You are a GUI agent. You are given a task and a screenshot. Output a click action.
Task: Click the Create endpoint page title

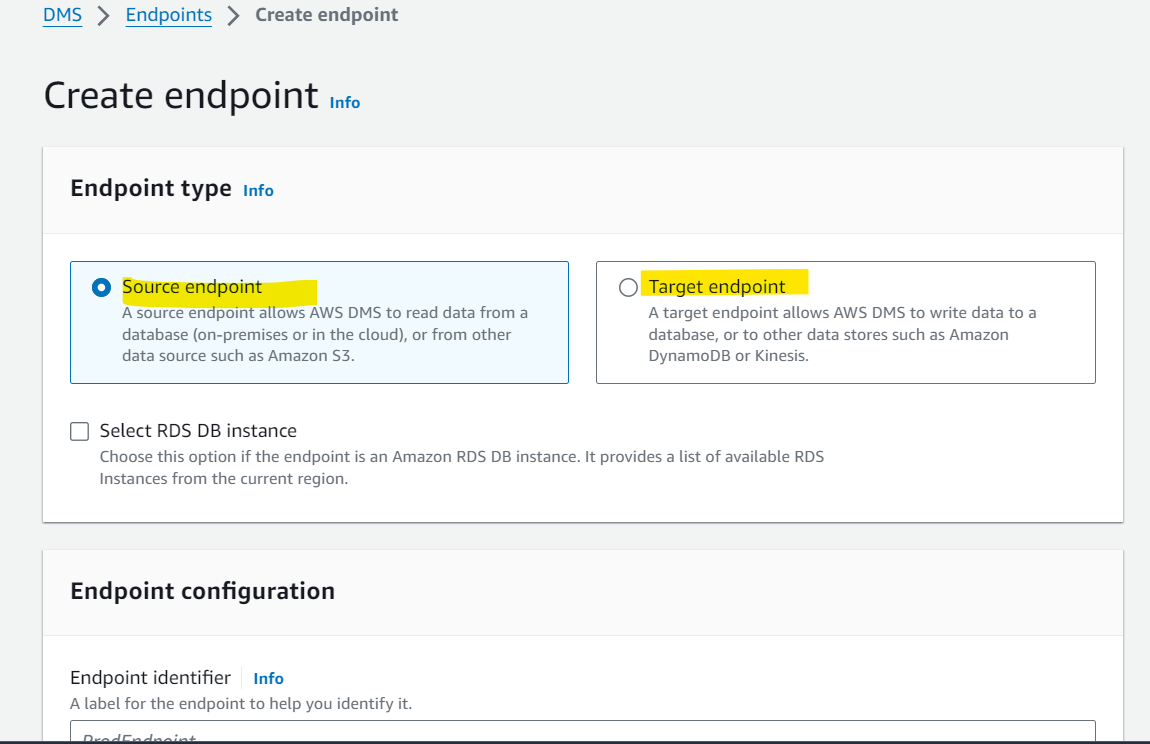[181, 95]
